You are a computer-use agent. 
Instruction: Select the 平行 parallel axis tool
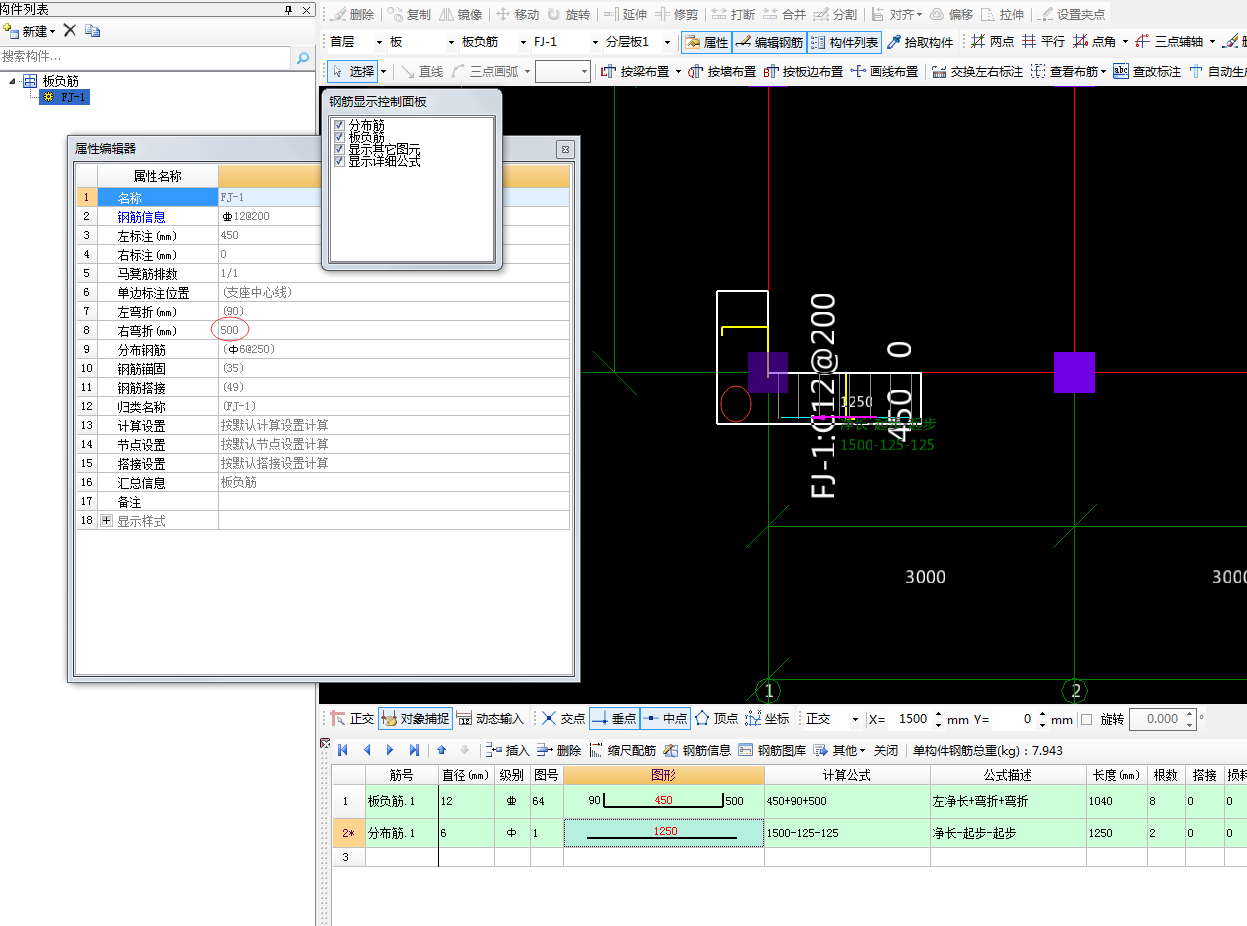pyautogui.click(x=1043, y=42)
